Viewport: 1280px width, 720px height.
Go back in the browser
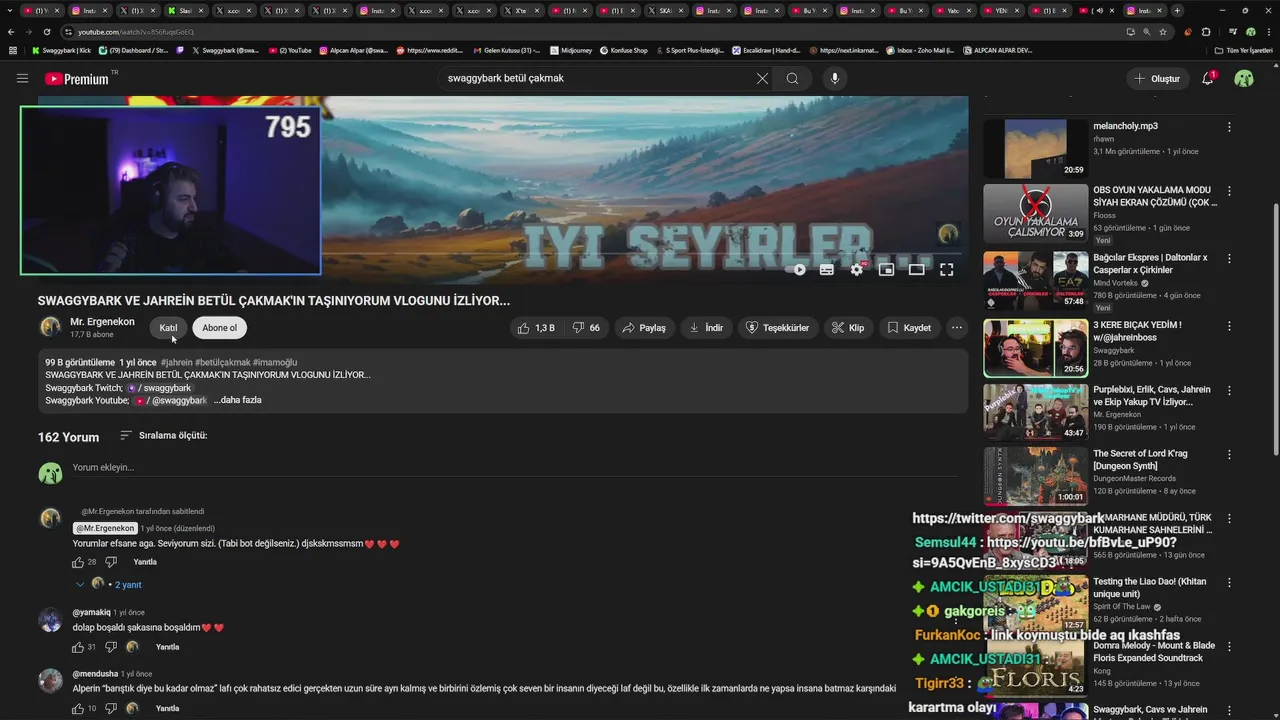[12, 32]
